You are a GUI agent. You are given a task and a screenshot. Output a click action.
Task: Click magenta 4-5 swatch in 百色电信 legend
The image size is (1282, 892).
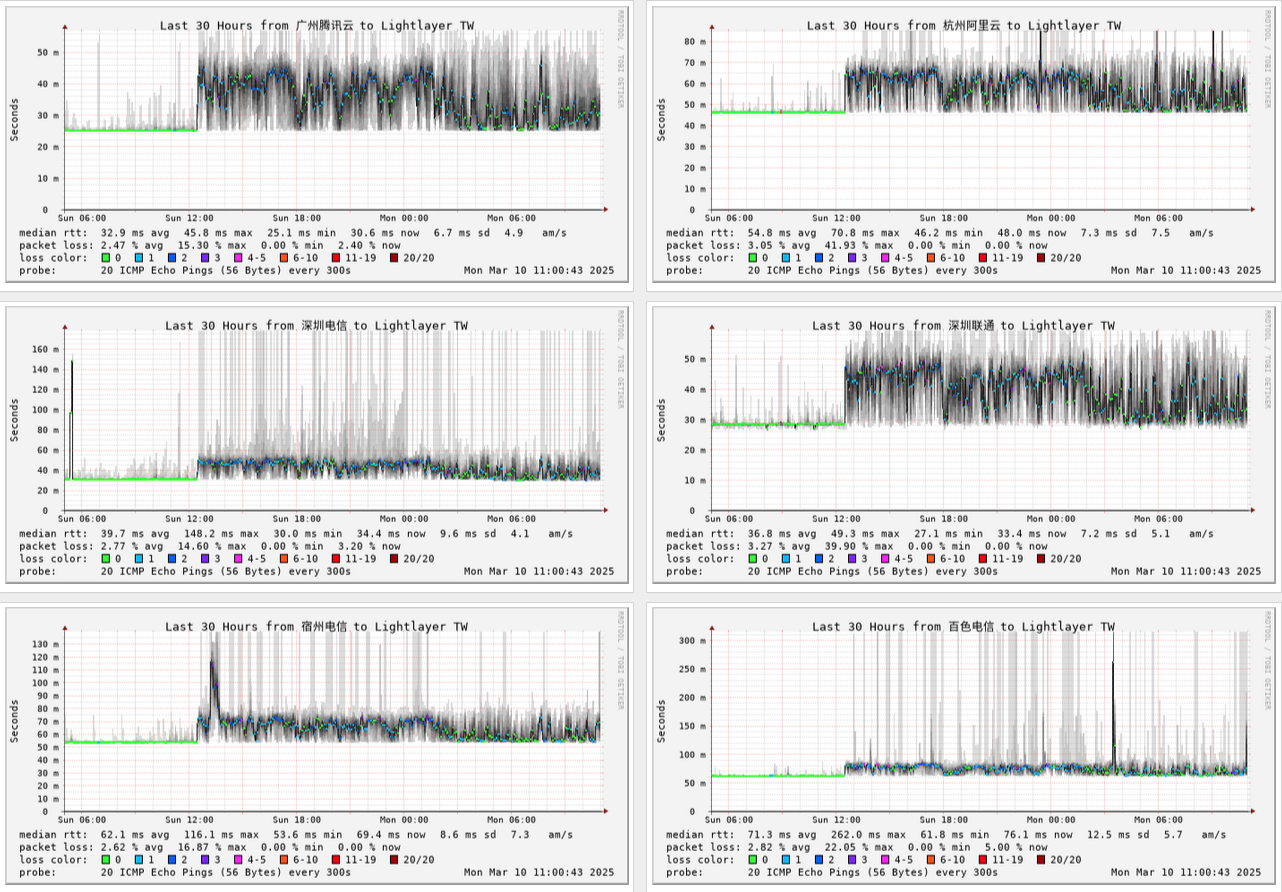click(887, 859)
